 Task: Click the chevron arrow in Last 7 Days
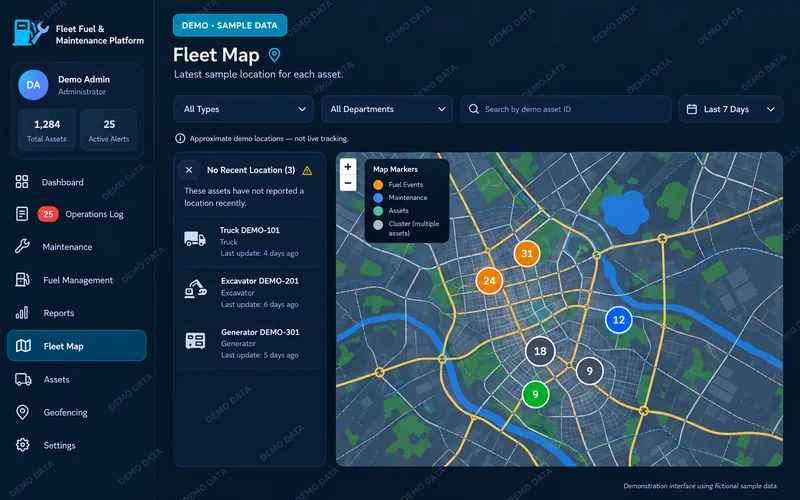[x=770, y=109]
